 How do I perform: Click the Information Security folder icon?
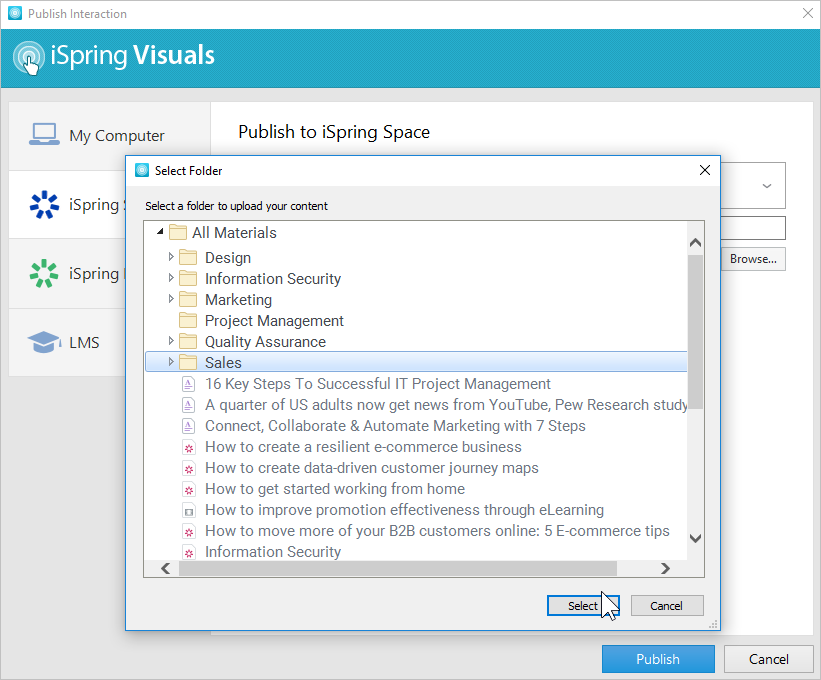point(188,278)
